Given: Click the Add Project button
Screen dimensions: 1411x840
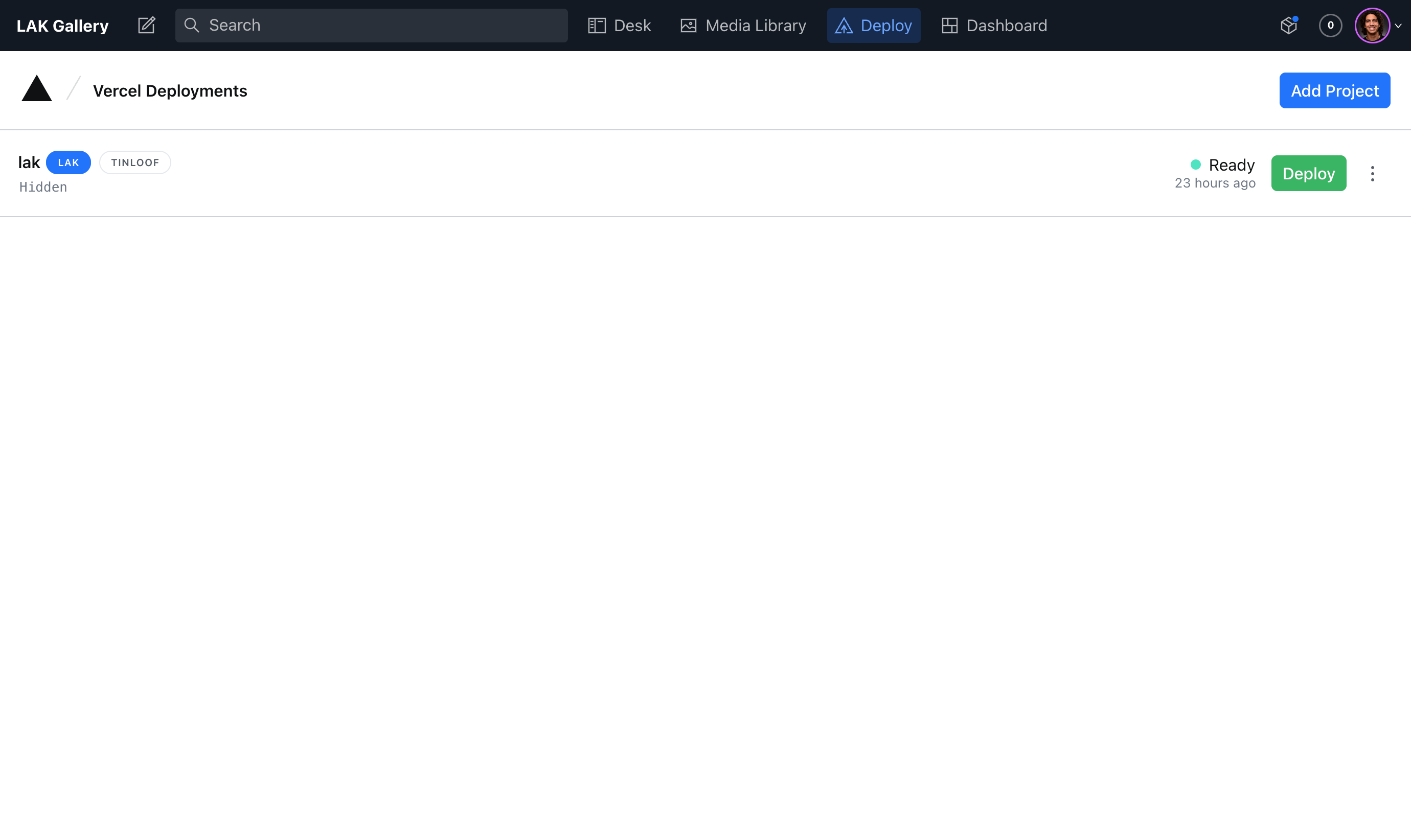Looking at the screenshot, I should click(1334, 90).
